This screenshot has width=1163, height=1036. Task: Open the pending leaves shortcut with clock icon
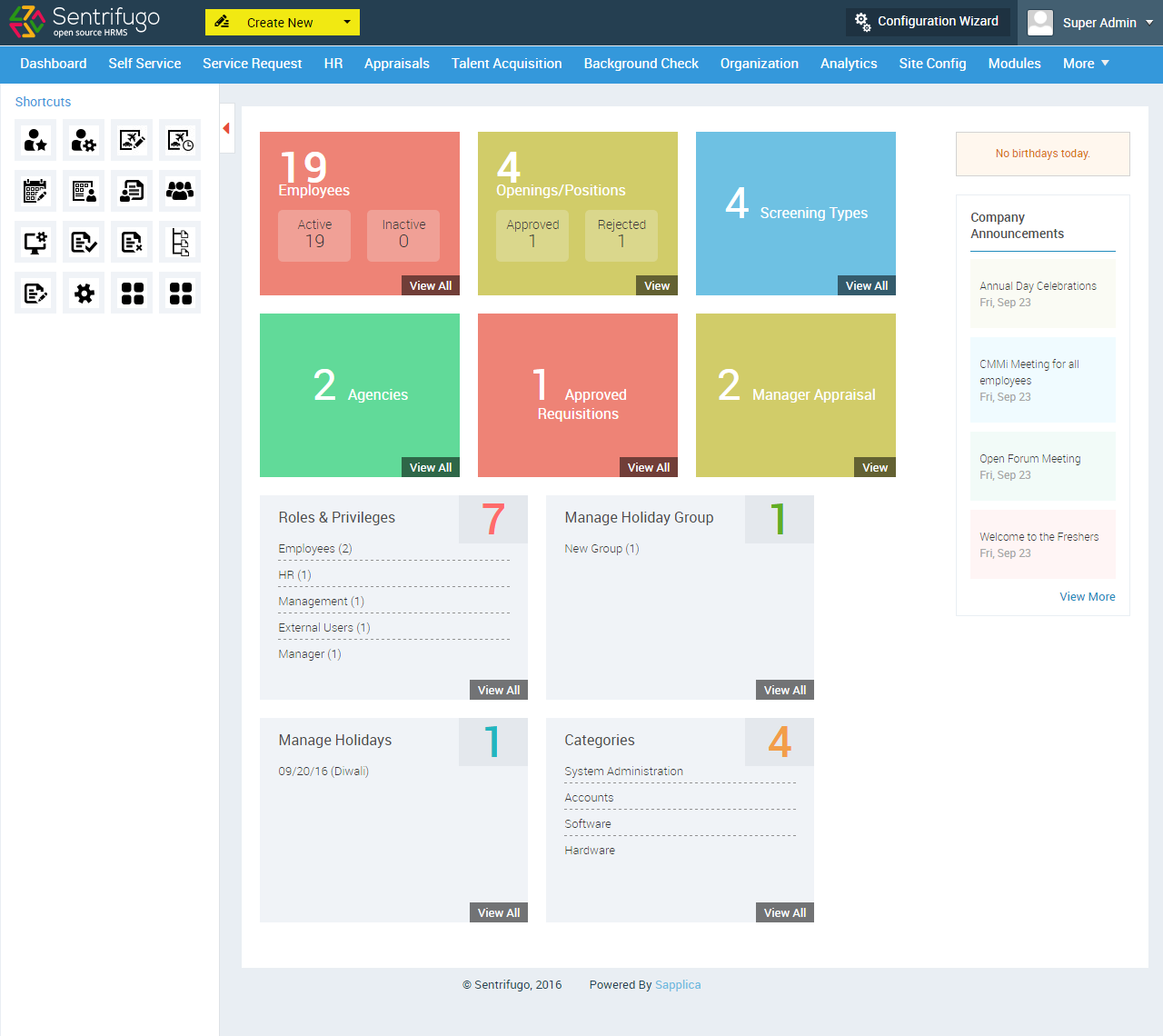[x=179, y=141]
